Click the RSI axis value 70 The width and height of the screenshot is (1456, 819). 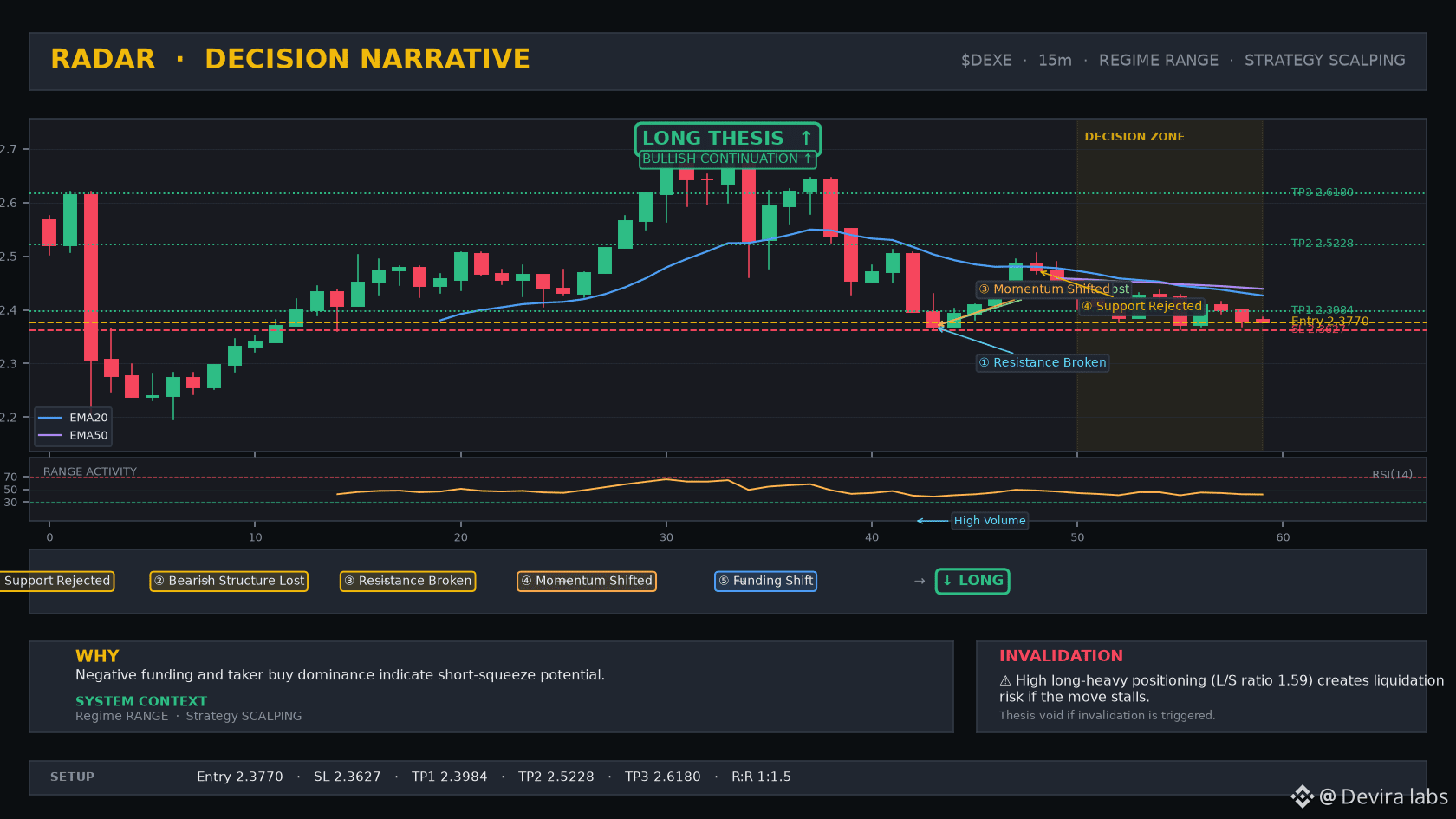pos(10,478)
